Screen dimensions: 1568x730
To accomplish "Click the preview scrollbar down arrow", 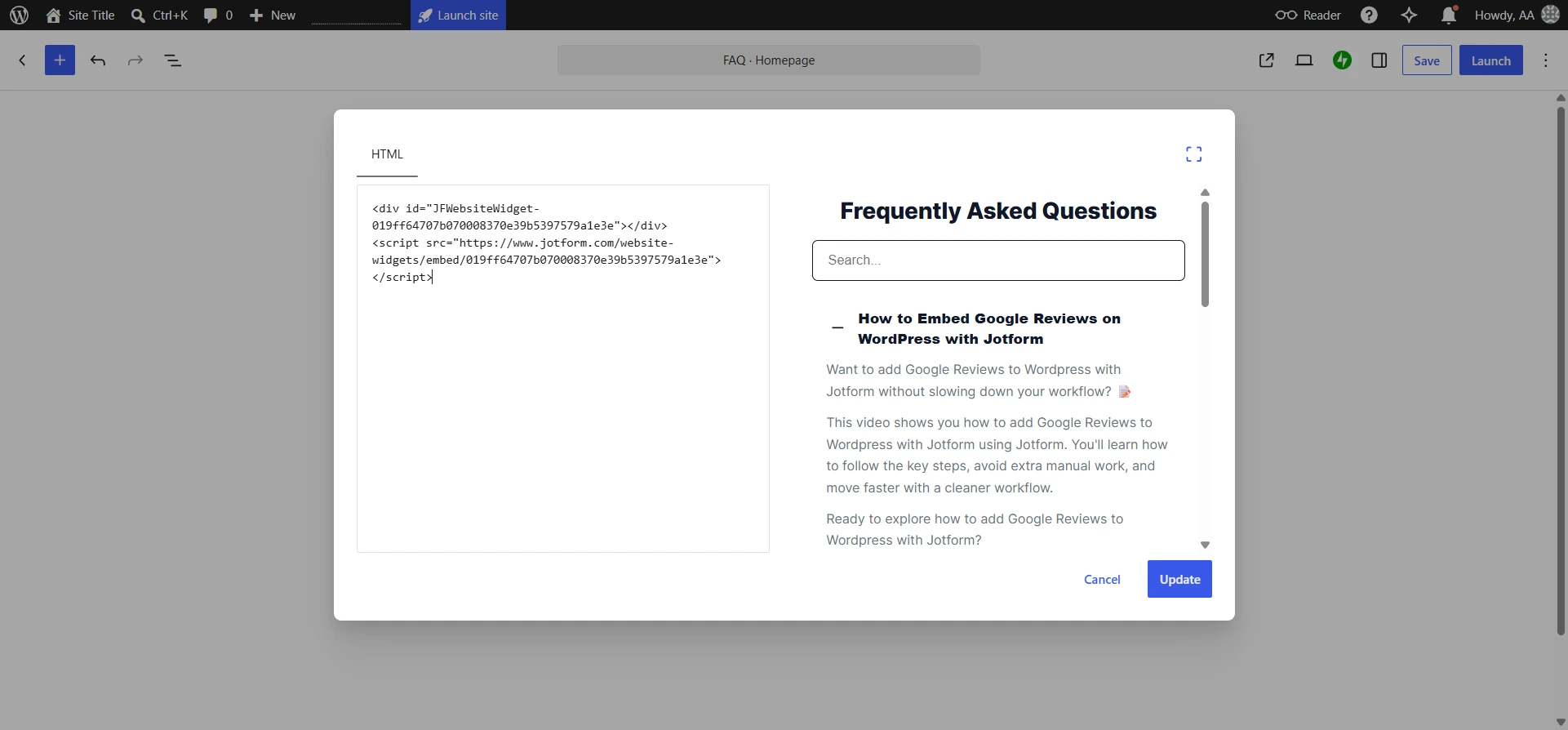I will (x=1205, y=545).
